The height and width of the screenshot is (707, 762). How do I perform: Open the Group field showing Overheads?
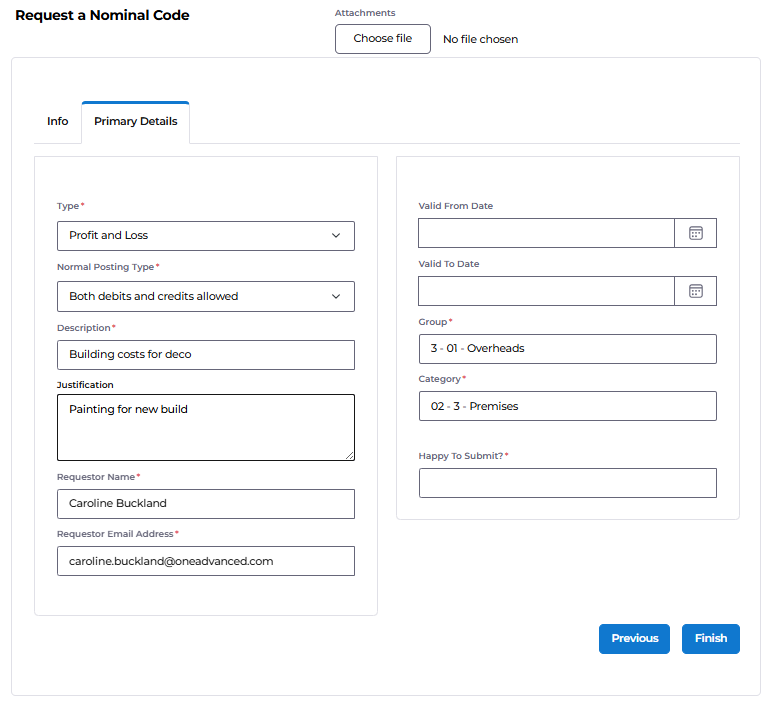tap(568, 349)
